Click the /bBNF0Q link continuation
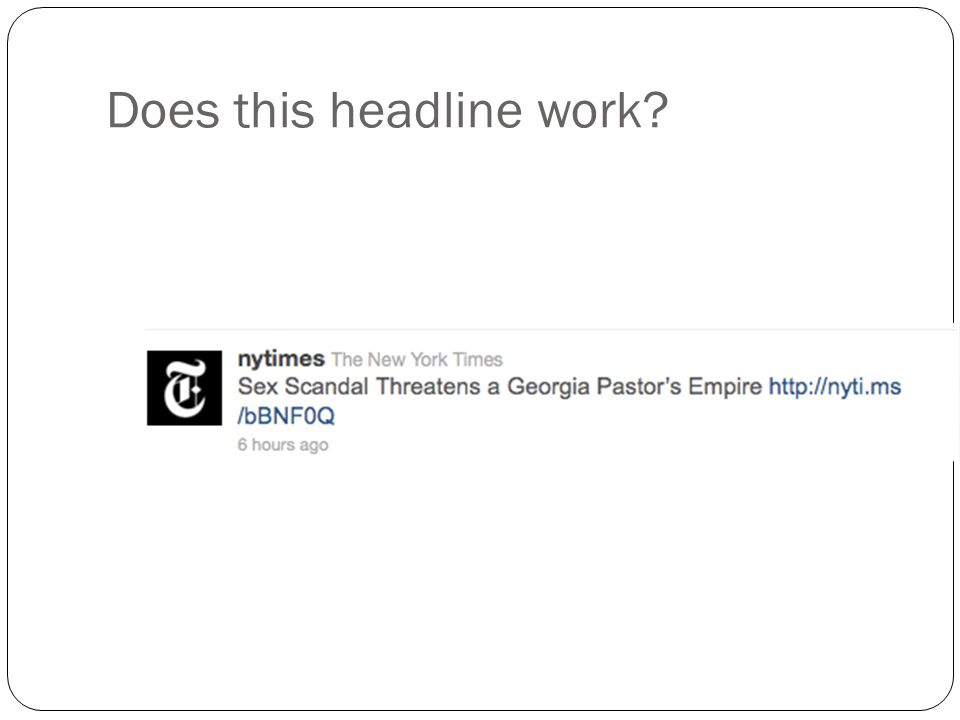Viewport: 960px width, 720px height. pos(286,416)
